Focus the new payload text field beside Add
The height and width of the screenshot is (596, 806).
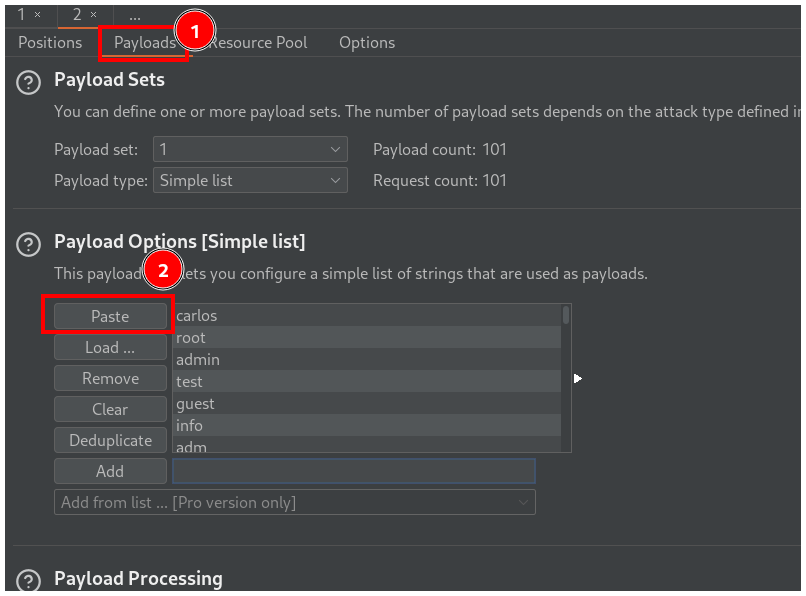tap(354, 471)
